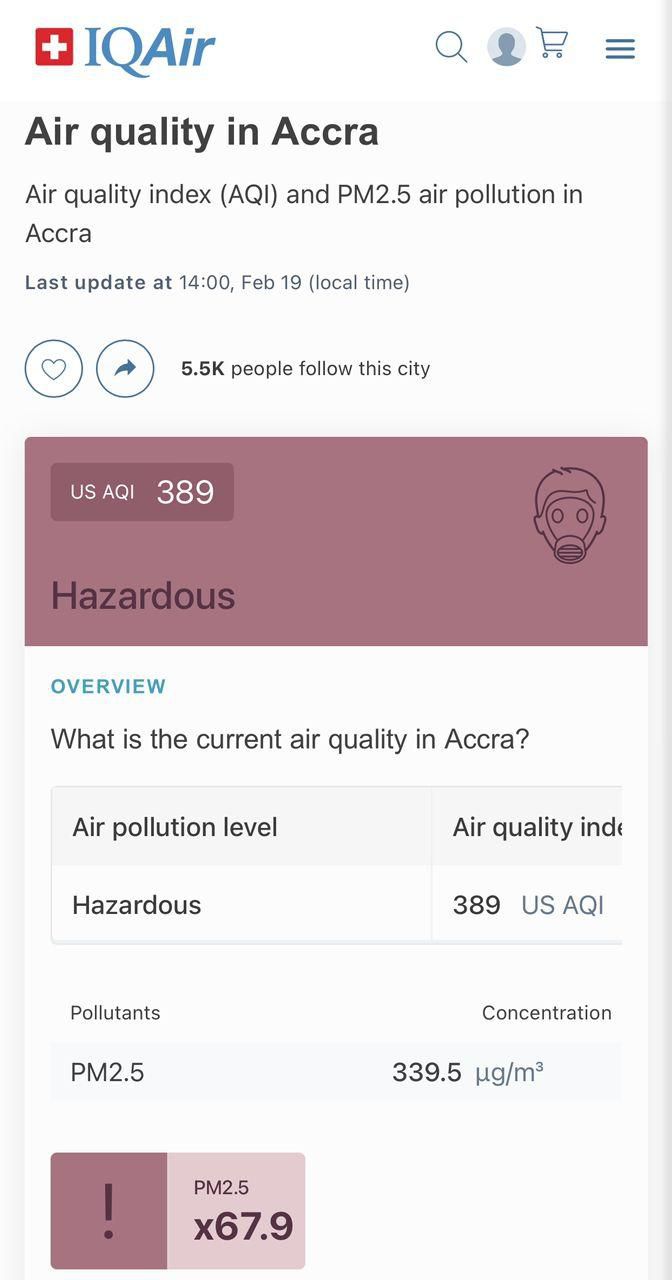672x1280 pixels.
Task: Click the Hazardous banner heading
Action: click(143, 596)
